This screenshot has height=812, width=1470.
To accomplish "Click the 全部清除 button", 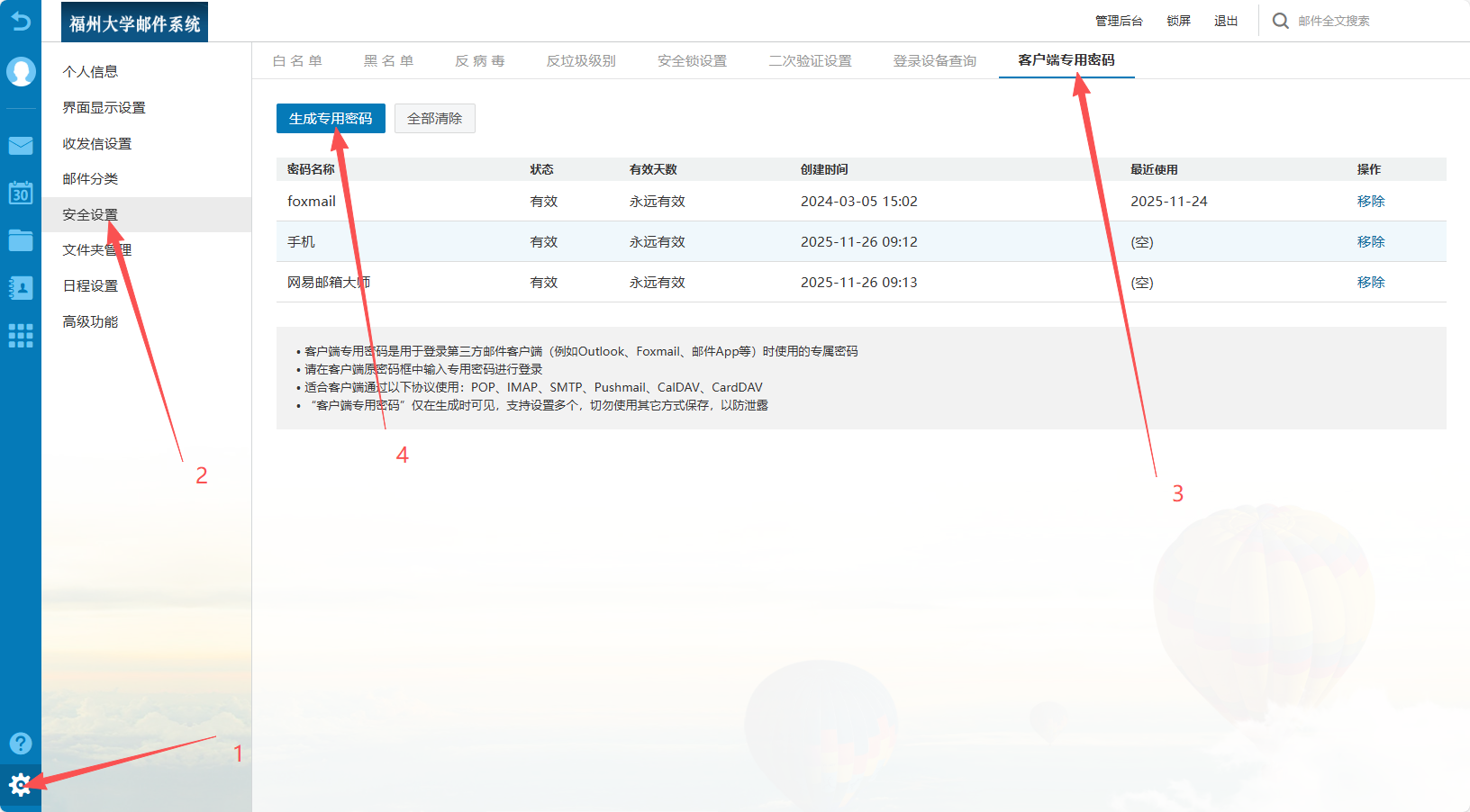I will tap(434, 119).
